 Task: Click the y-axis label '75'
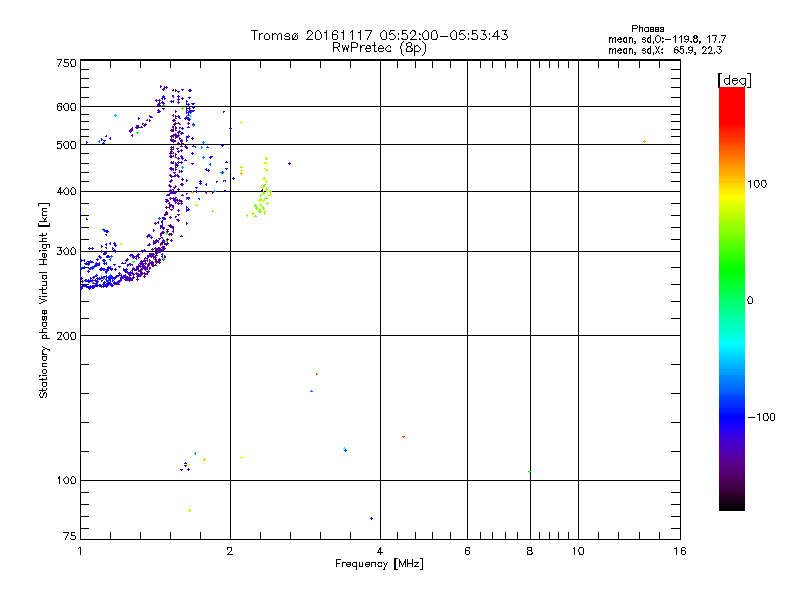pyautogui.click(x=70, y=536)
